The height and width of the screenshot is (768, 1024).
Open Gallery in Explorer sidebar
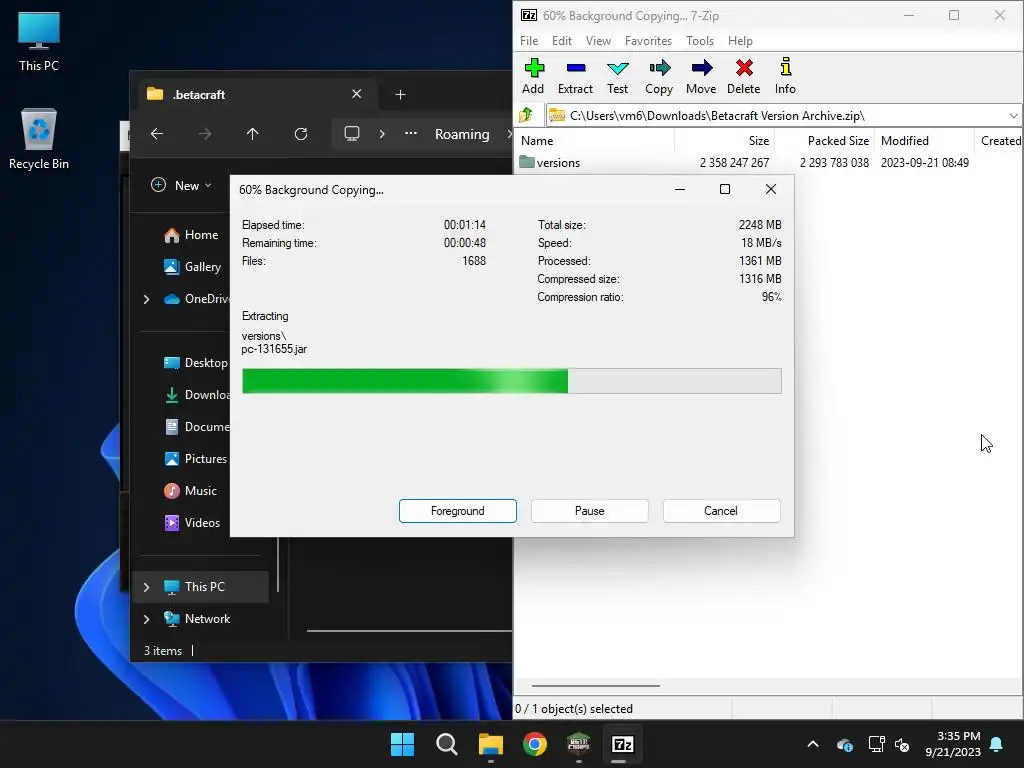(x=193, y=266)
